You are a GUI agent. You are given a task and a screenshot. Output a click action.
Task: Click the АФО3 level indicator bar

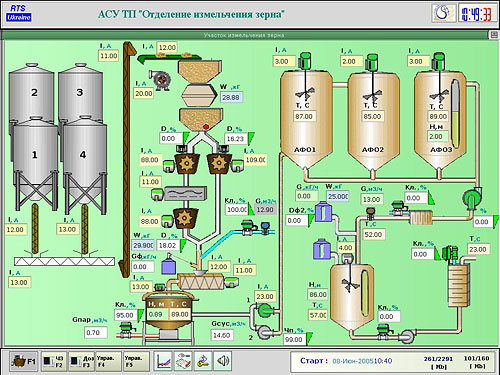455,113
